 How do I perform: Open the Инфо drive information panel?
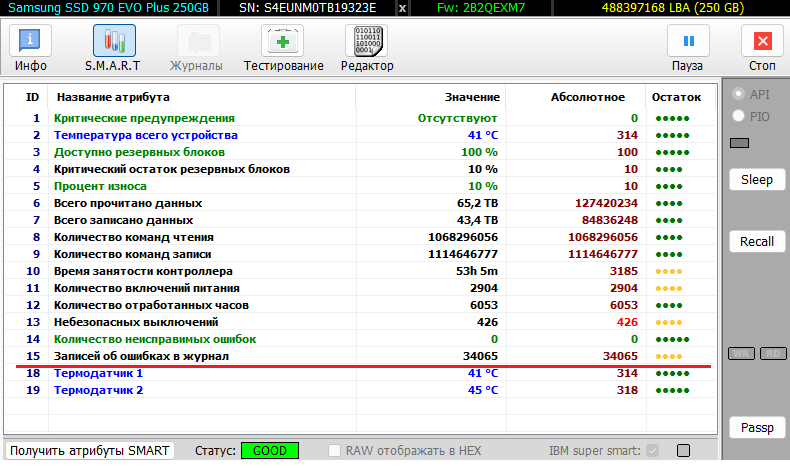coord(30,48)
